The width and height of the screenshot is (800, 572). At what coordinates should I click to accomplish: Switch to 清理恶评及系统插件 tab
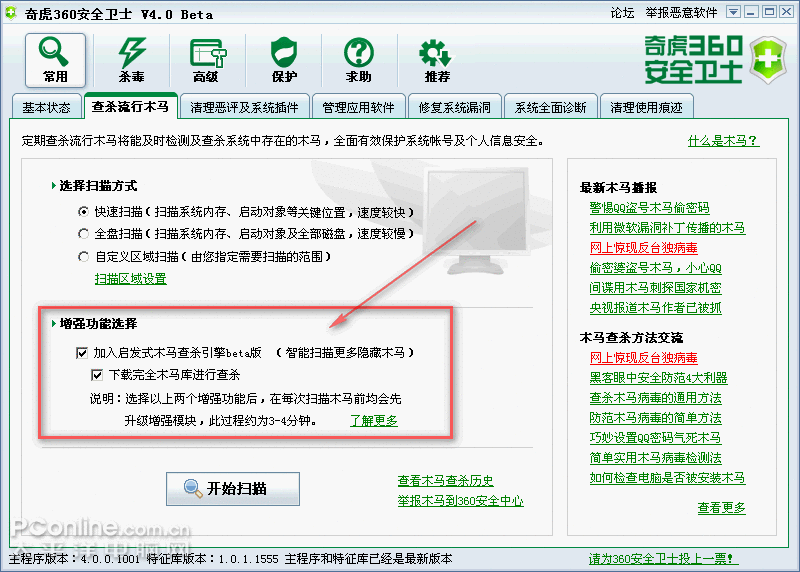coord(244,107)
